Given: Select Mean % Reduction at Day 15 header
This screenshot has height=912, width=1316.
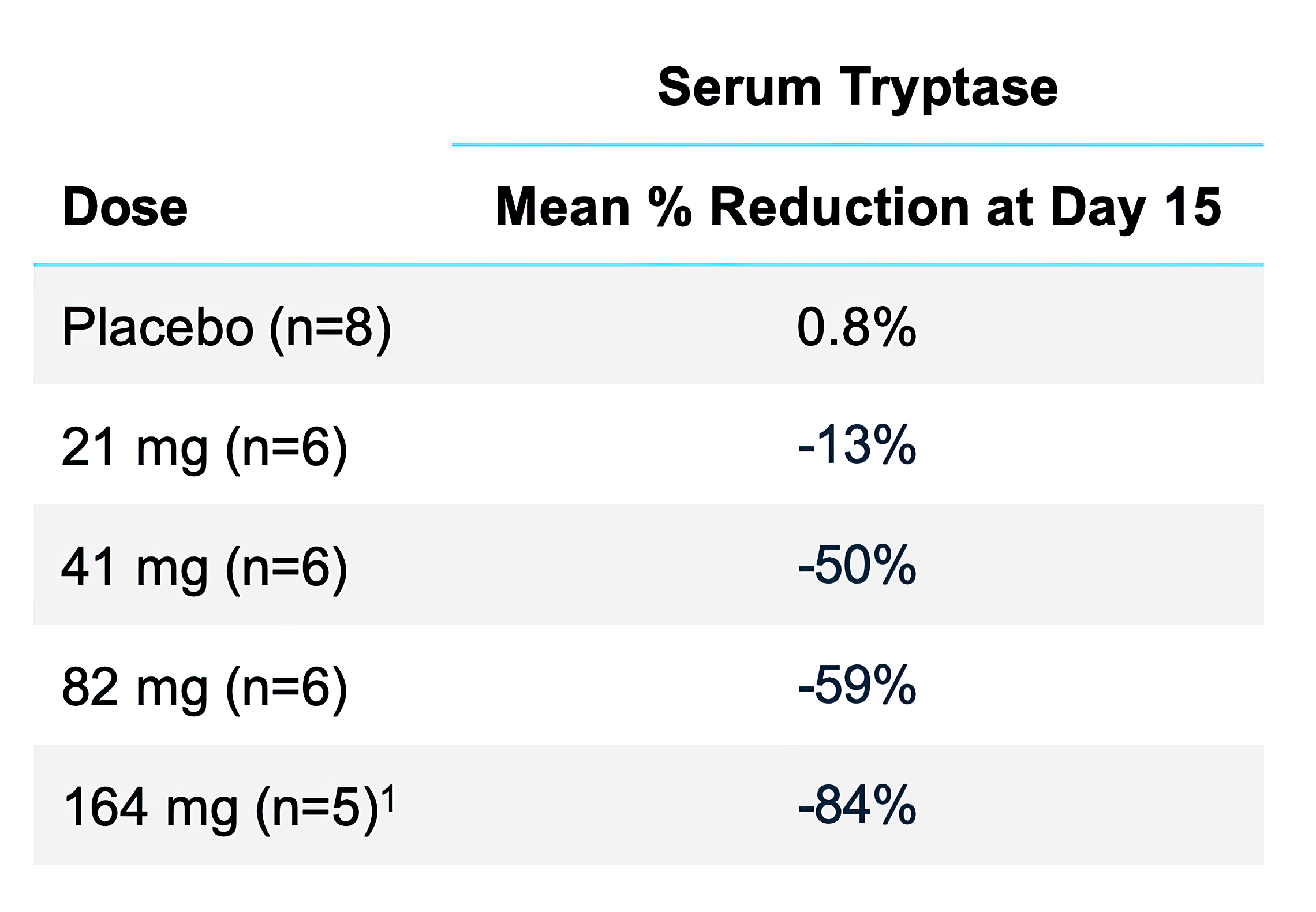Looking at the screenshot, I should [858, 207].
